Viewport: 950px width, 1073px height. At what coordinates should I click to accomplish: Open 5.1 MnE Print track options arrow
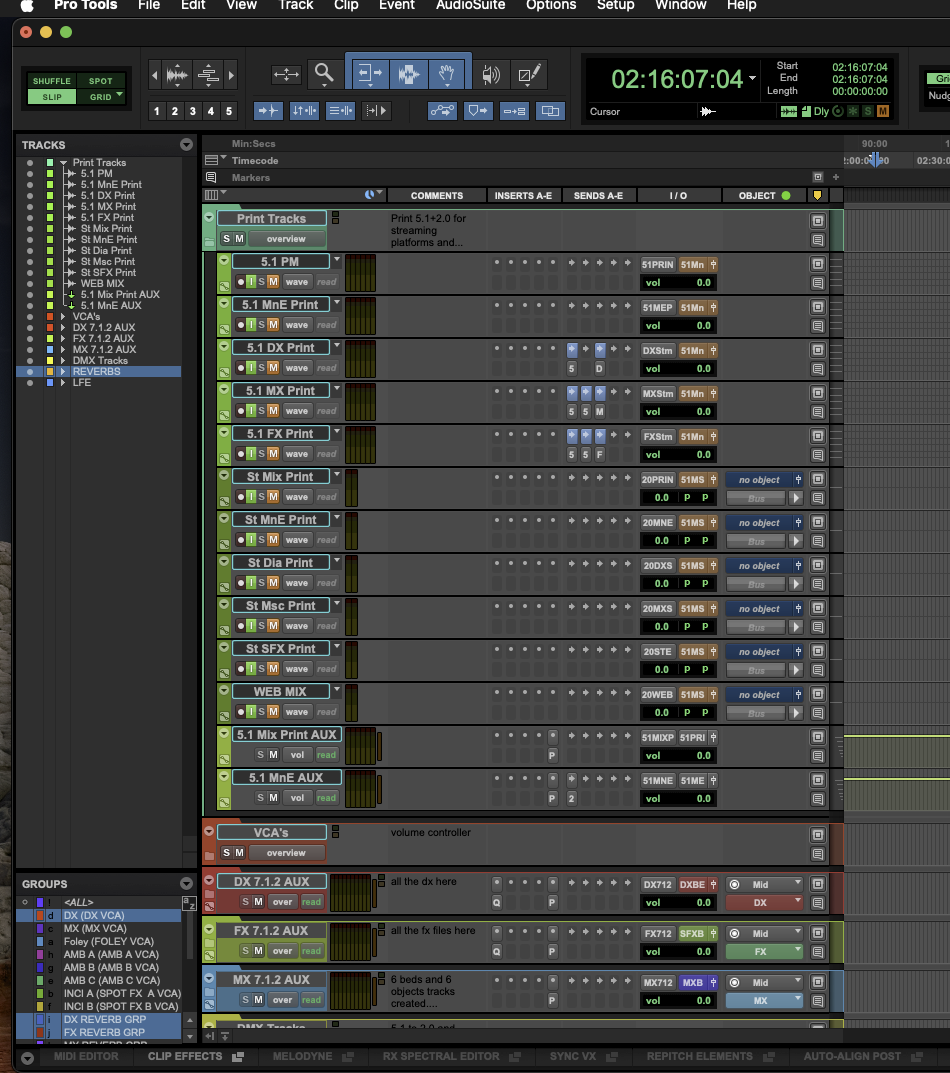337,302
